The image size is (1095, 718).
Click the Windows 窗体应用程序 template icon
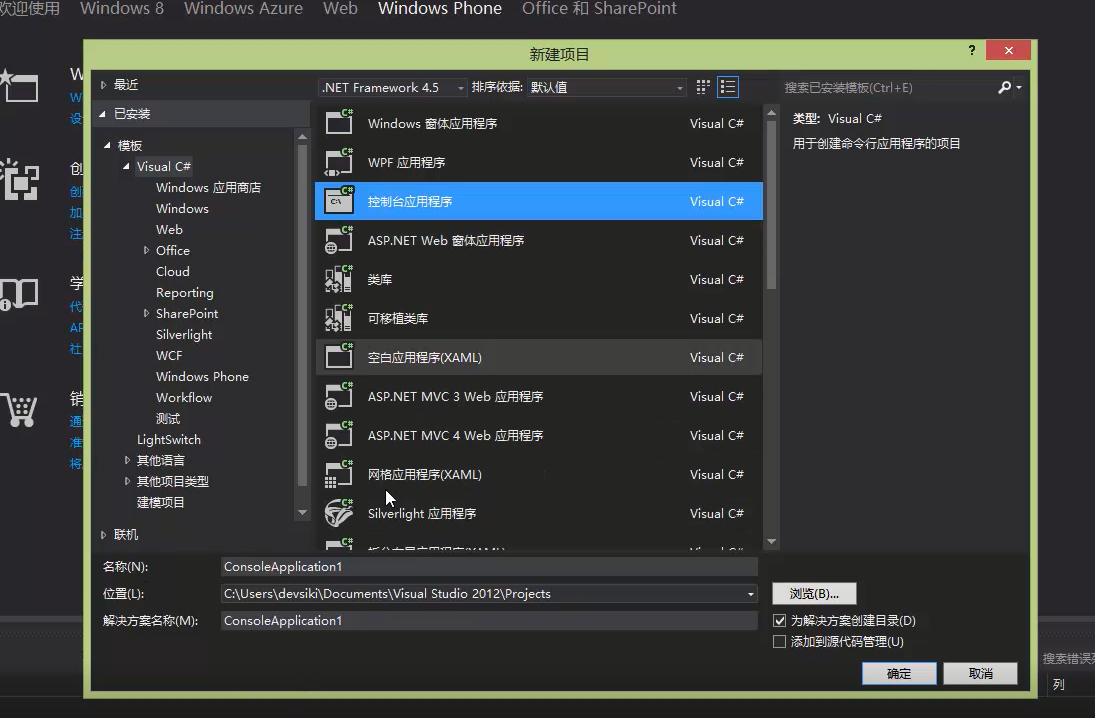coord(339,123)
